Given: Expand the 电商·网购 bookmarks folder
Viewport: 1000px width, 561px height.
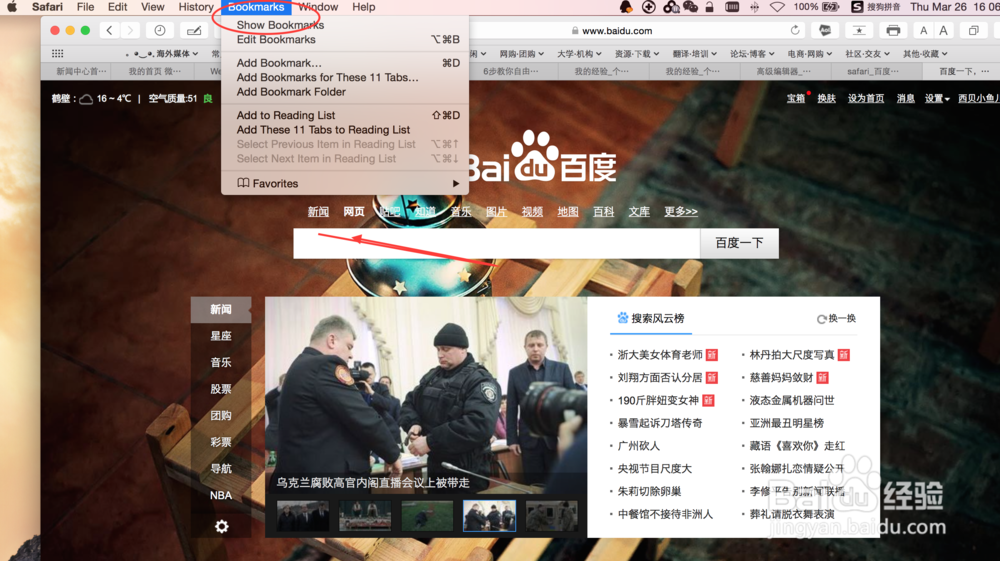Looking at the screenshot, I should click(810, 54).
